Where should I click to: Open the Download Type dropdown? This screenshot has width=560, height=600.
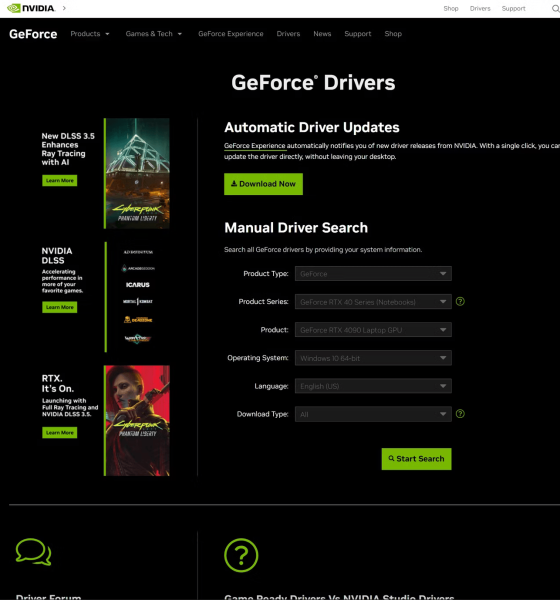pos(373,414)
